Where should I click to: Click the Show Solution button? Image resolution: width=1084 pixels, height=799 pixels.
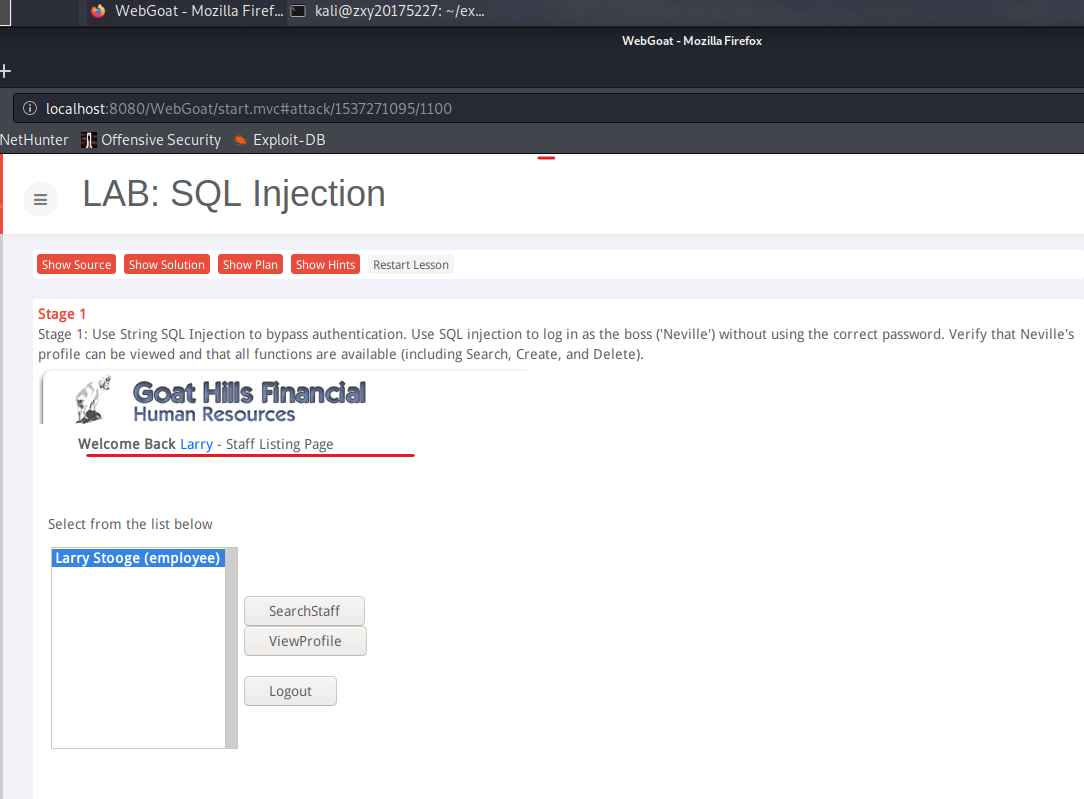click(x=167, y=265)
